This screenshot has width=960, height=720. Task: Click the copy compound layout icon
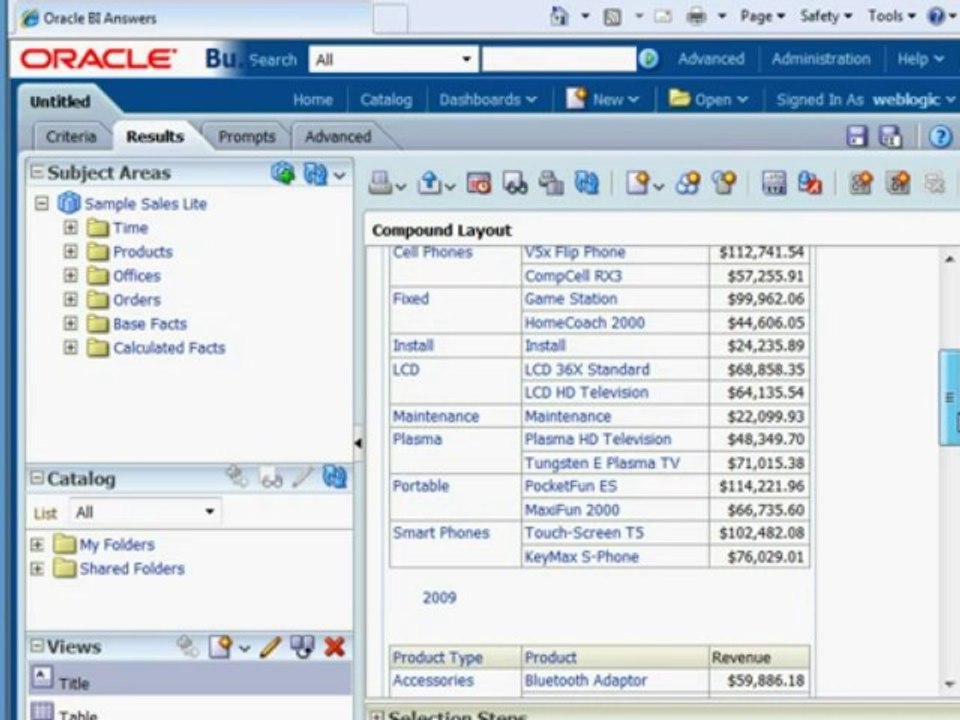(898, 182)
